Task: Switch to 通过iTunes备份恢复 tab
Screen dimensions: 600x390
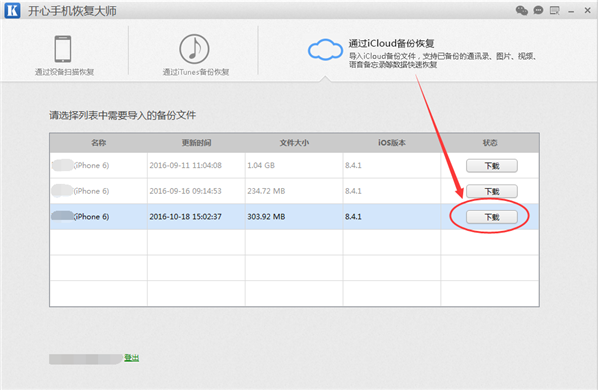Action: 196,72
